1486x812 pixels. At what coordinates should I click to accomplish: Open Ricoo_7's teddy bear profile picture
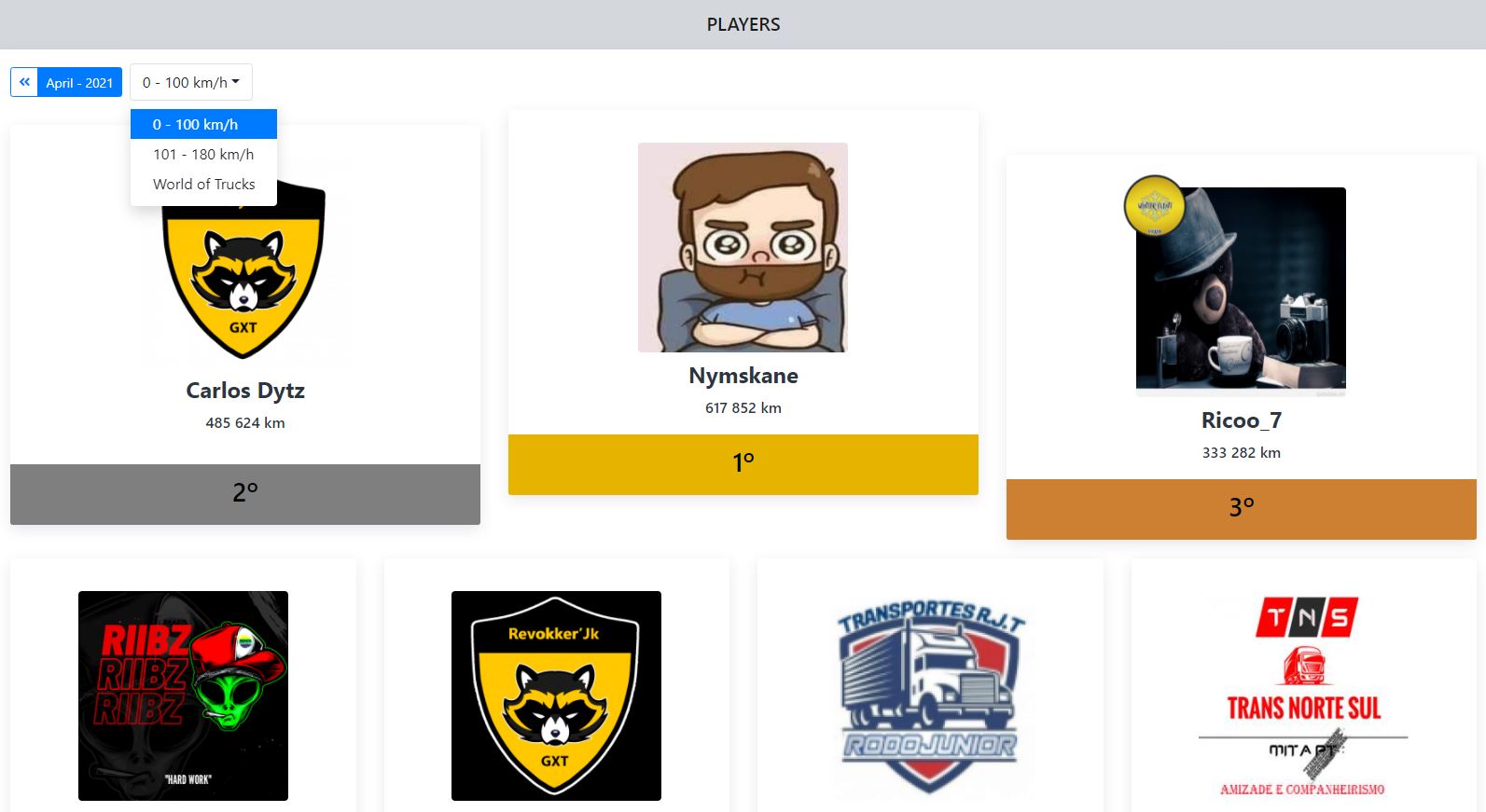1241,292
